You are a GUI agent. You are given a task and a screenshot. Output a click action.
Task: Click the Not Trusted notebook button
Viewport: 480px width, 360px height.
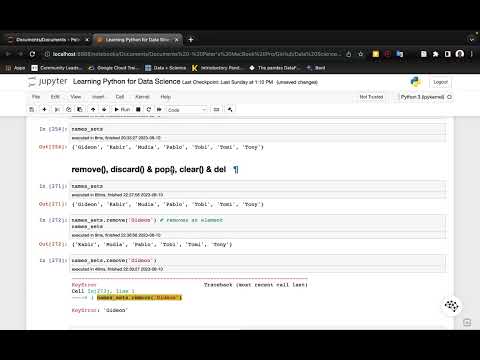[x=371, y=97]
